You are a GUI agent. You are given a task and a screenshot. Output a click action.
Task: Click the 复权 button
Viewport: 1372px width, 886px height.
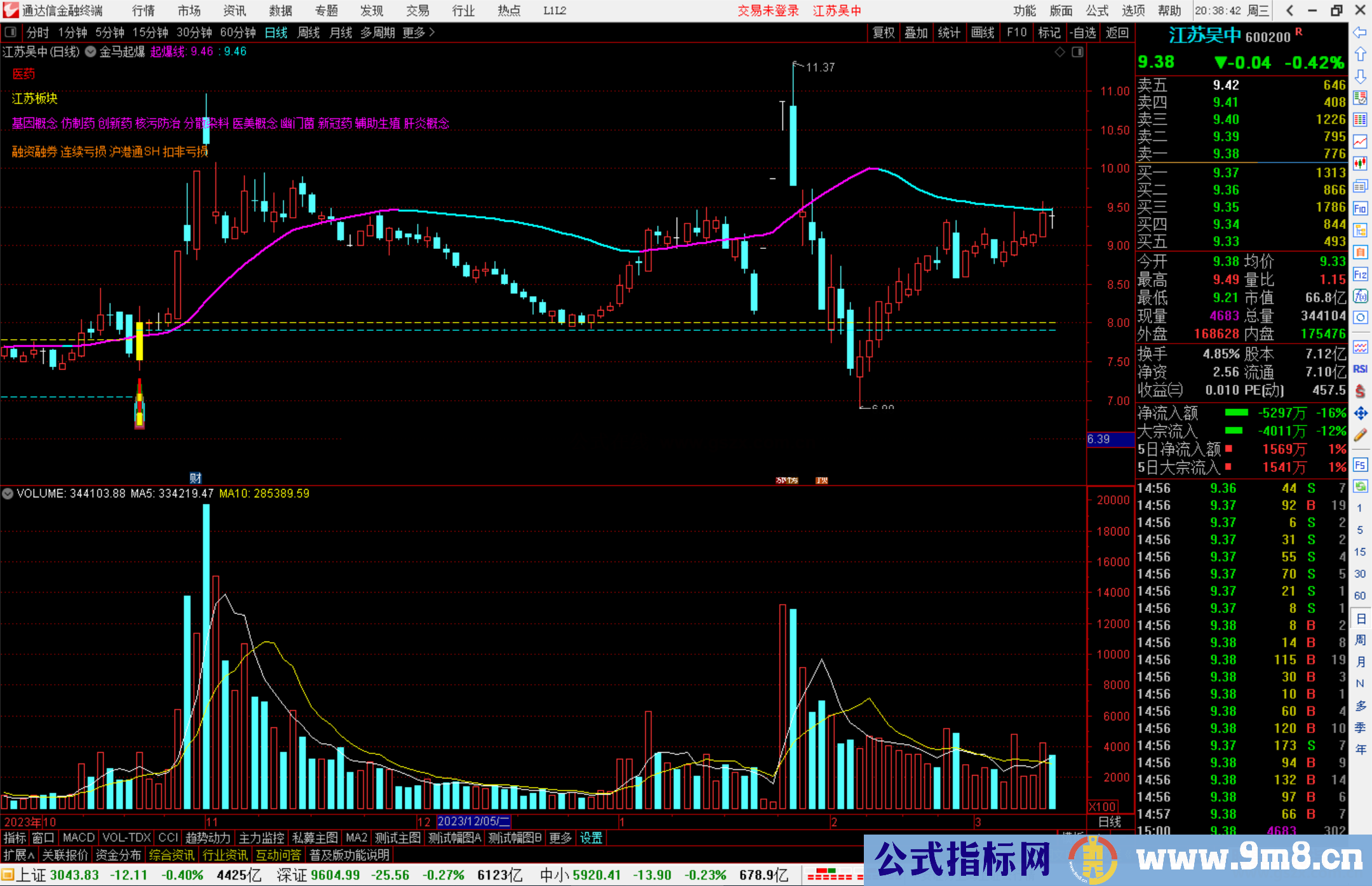[884, 32]
